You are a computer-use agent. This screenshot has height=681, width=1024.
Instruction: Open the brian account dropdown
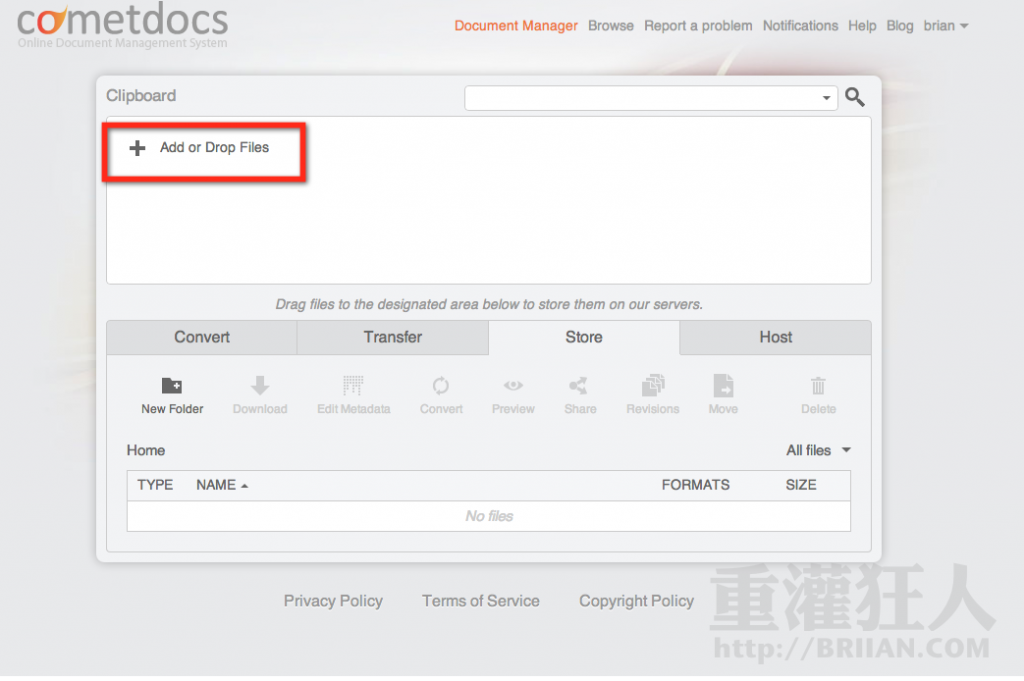pyautogui.click(x=945, y=25)
